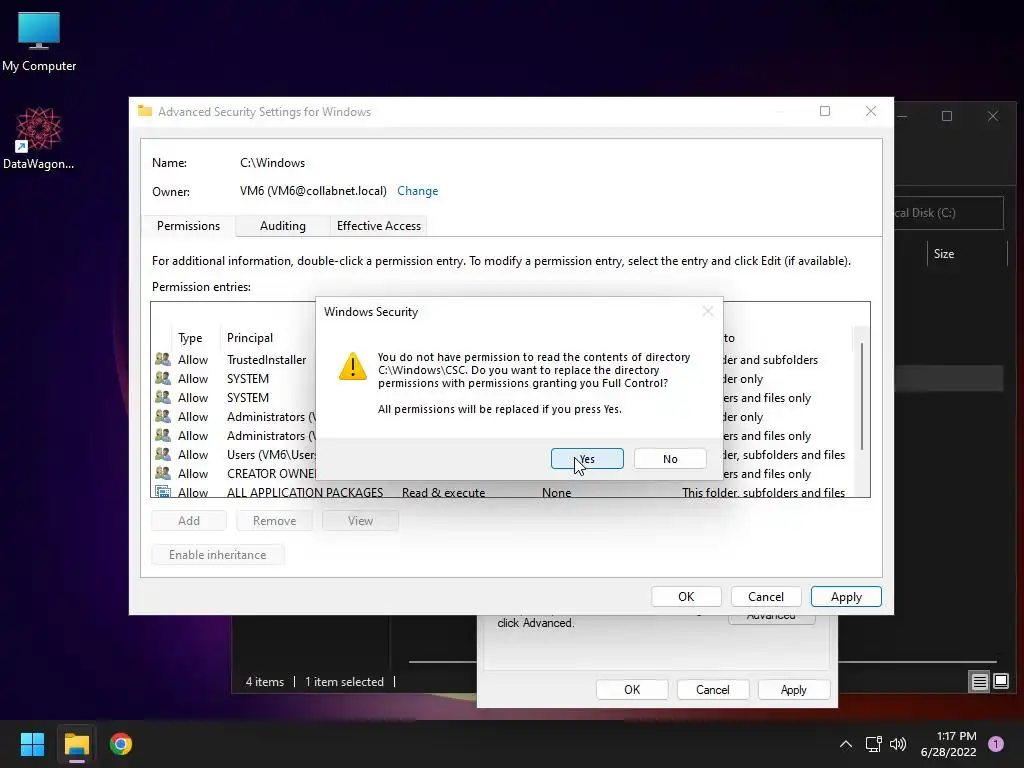Click OK in Advanced Security Settings
The height and width of the screenshot is (768, 1024).
click(686, 596)
